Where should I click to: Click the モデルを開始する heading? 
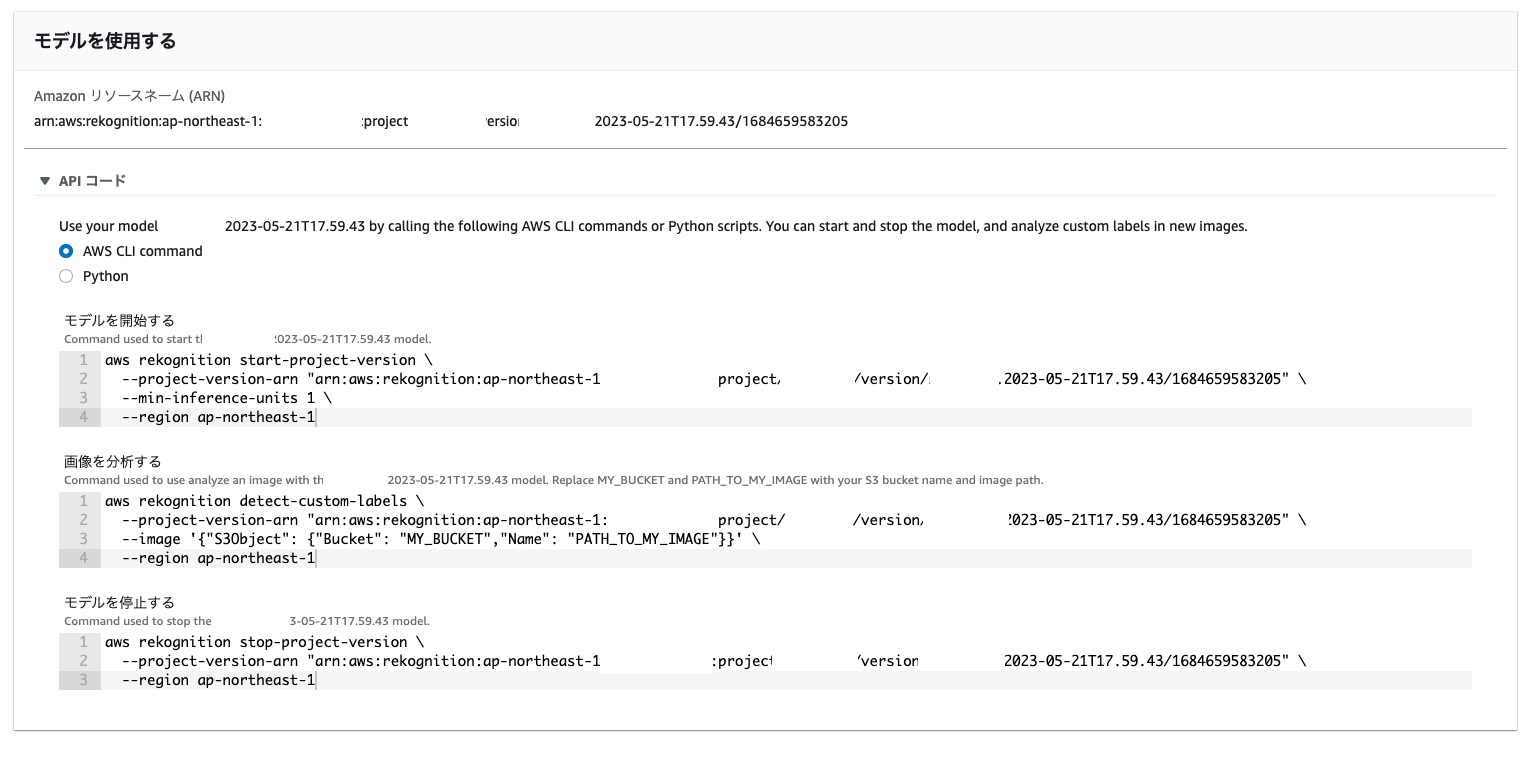pyautogui.click(x=119, y=320)
